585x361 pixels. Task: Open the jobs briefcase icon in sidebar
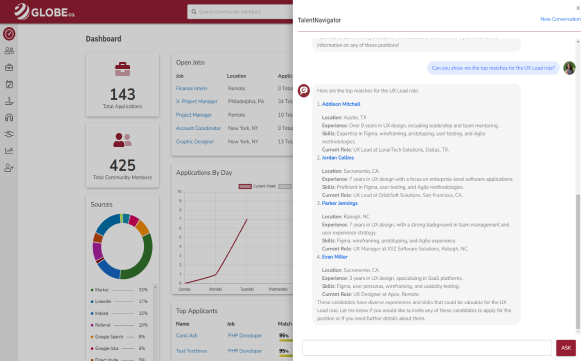click(9, 68)
